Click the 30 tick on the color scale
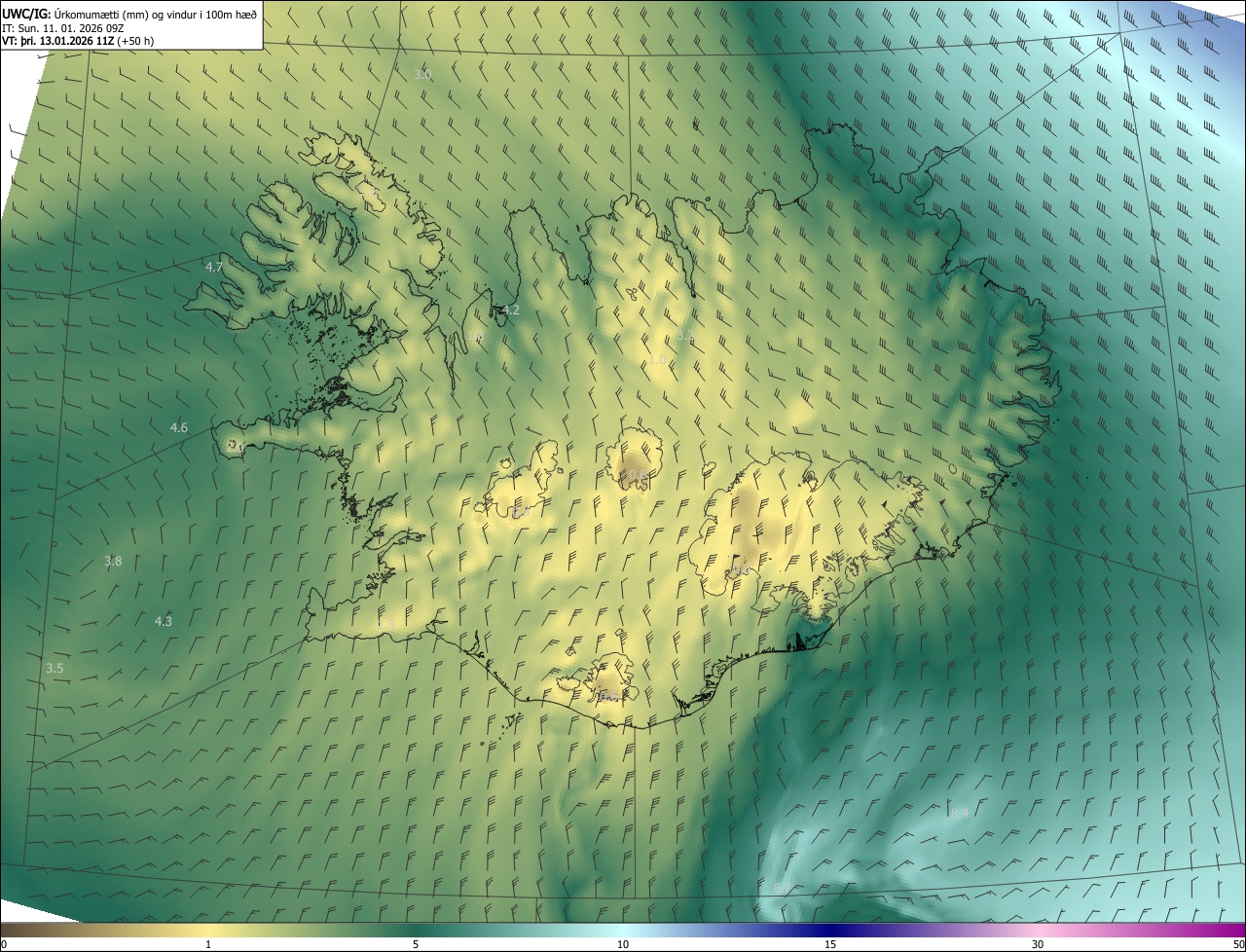Screen dimensions: 1246x952 (x=1038, y=944)
